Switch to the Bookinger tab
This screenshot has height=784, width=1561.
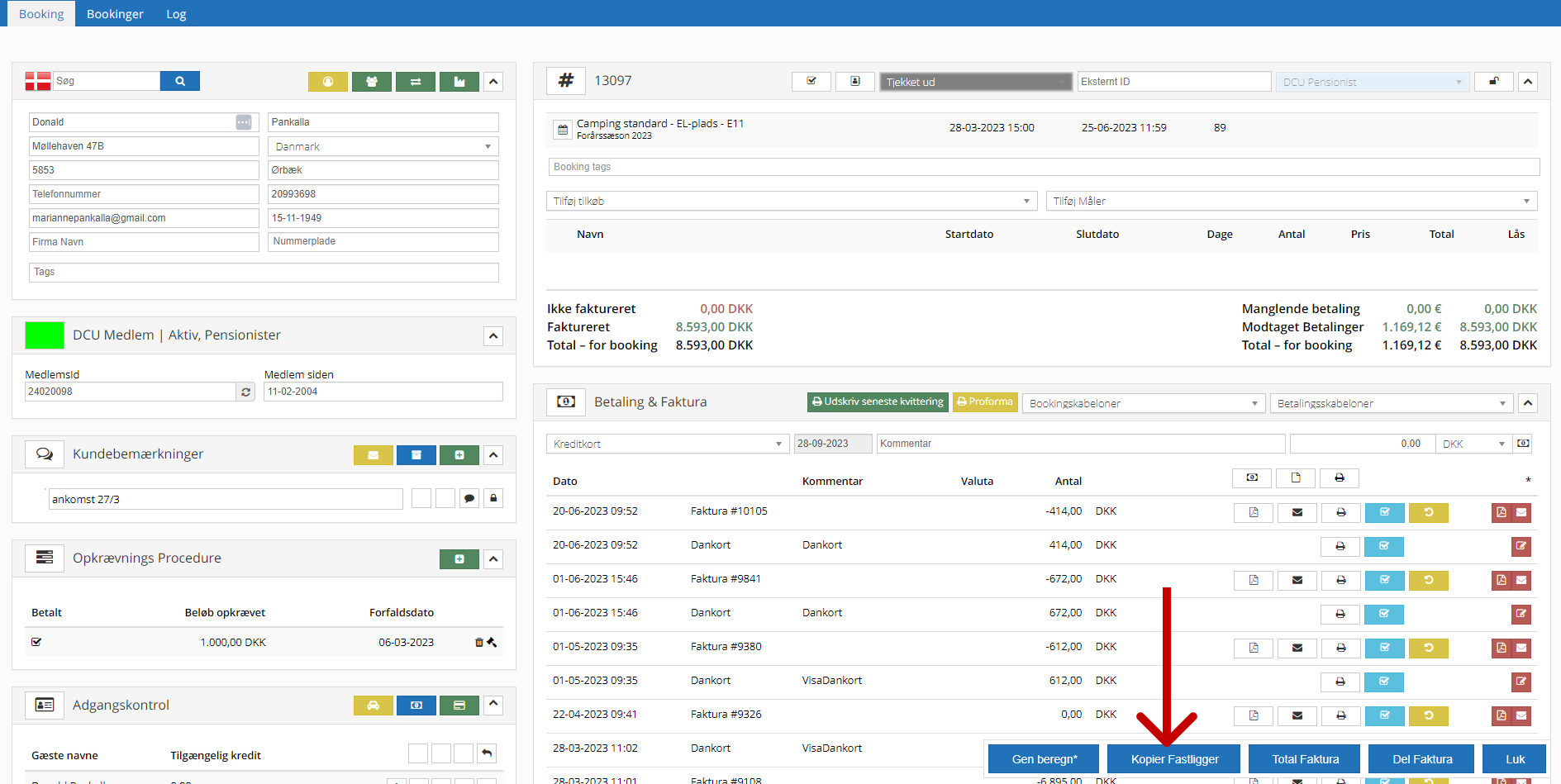pos(115,14)
